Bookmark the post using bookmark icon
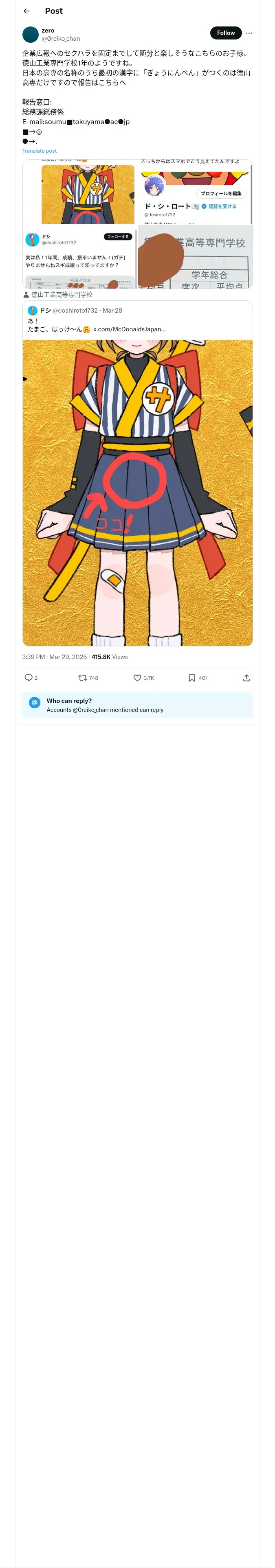The width and height of the screenshot is (275, 1568). (x=191, y=677)
